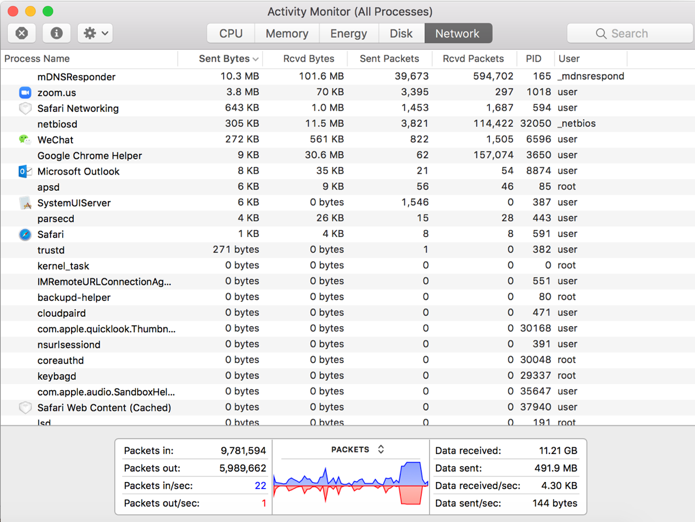
Task: Click the stop process X icon
Action: [x=22, y=33]
